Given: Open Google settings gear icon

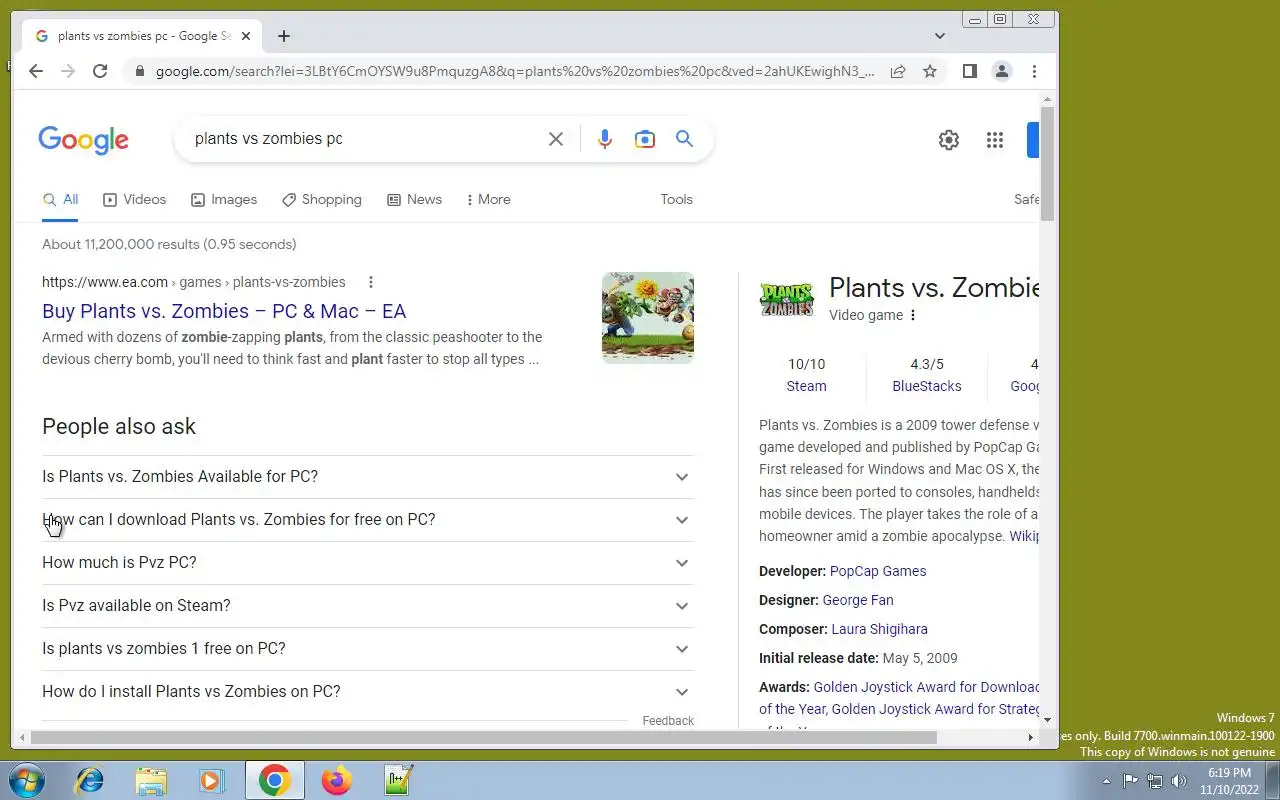Looking at the screenshot, I should tap(949, 140).
